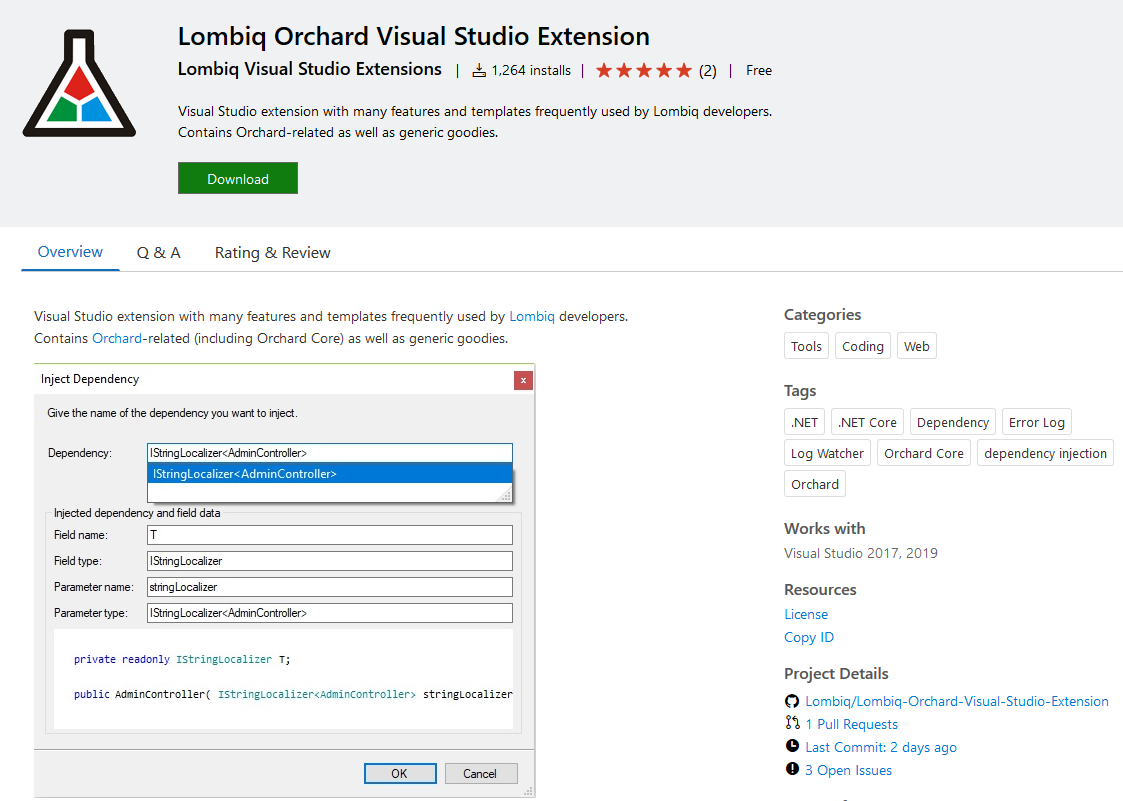Image resolution: width=1123 pixels, height=801 pixels.
Task: Click the Free price label
Action: click(x=759, y=70)
